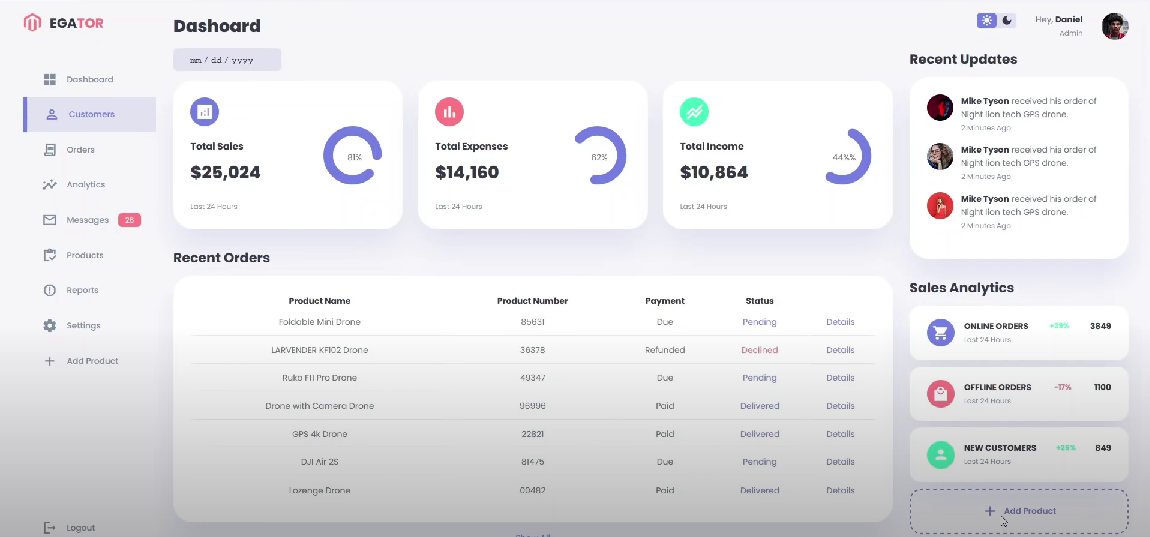Click the Customers person icon in sidebar
The image size is (1150, 537).
tap(51, 114)
